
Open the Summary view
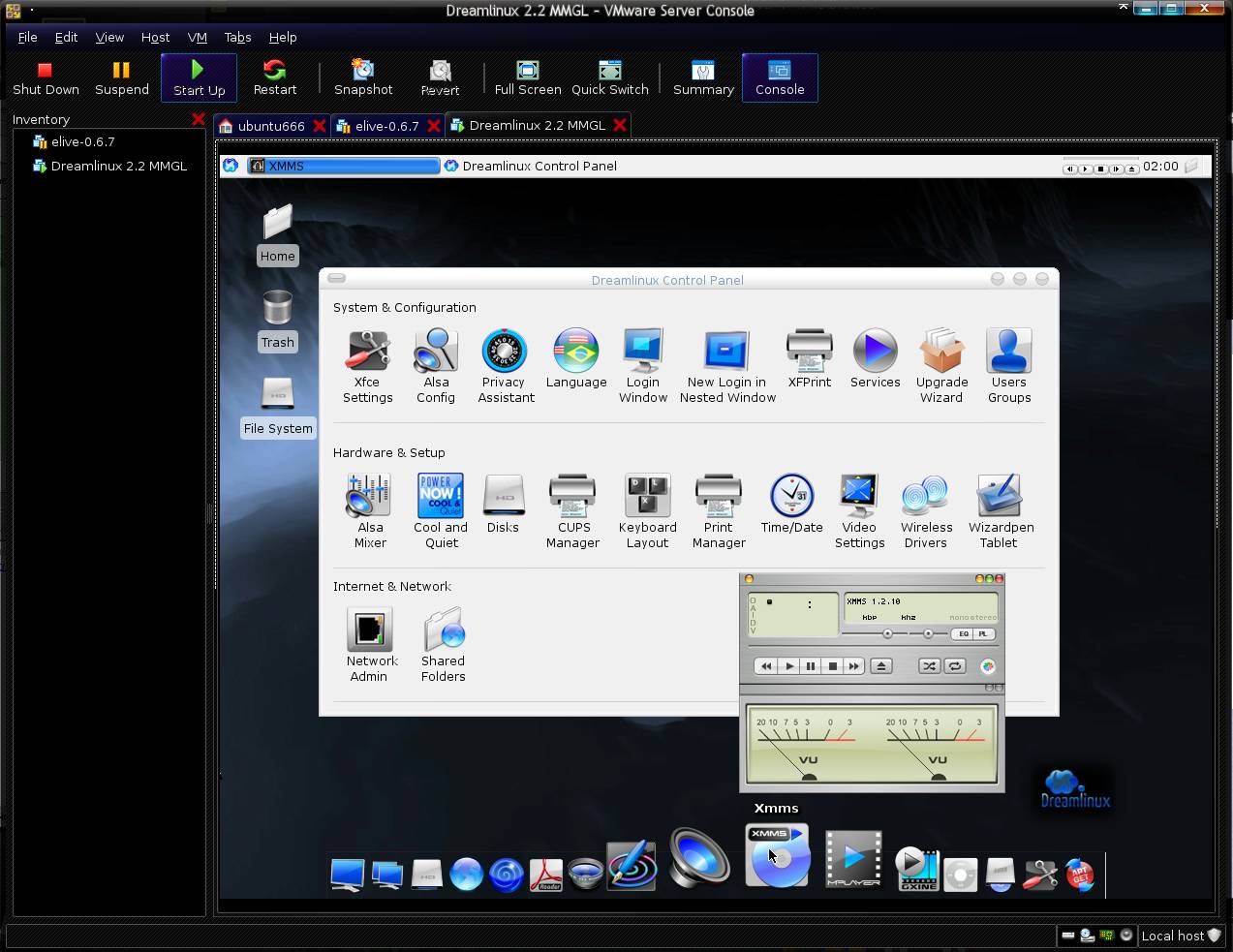coord(703,78)
